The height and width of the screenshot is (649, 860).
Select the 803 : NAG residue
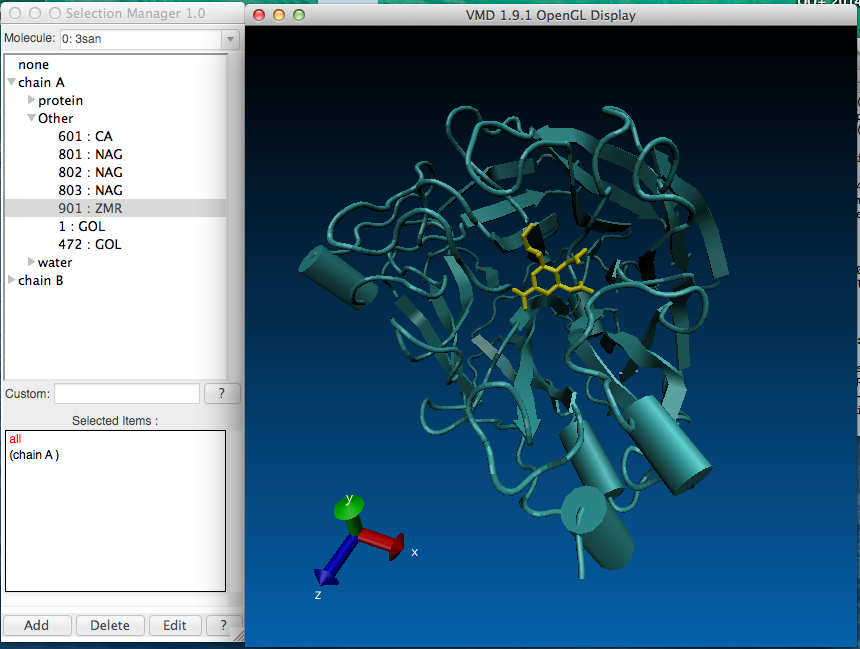(90, 191)
